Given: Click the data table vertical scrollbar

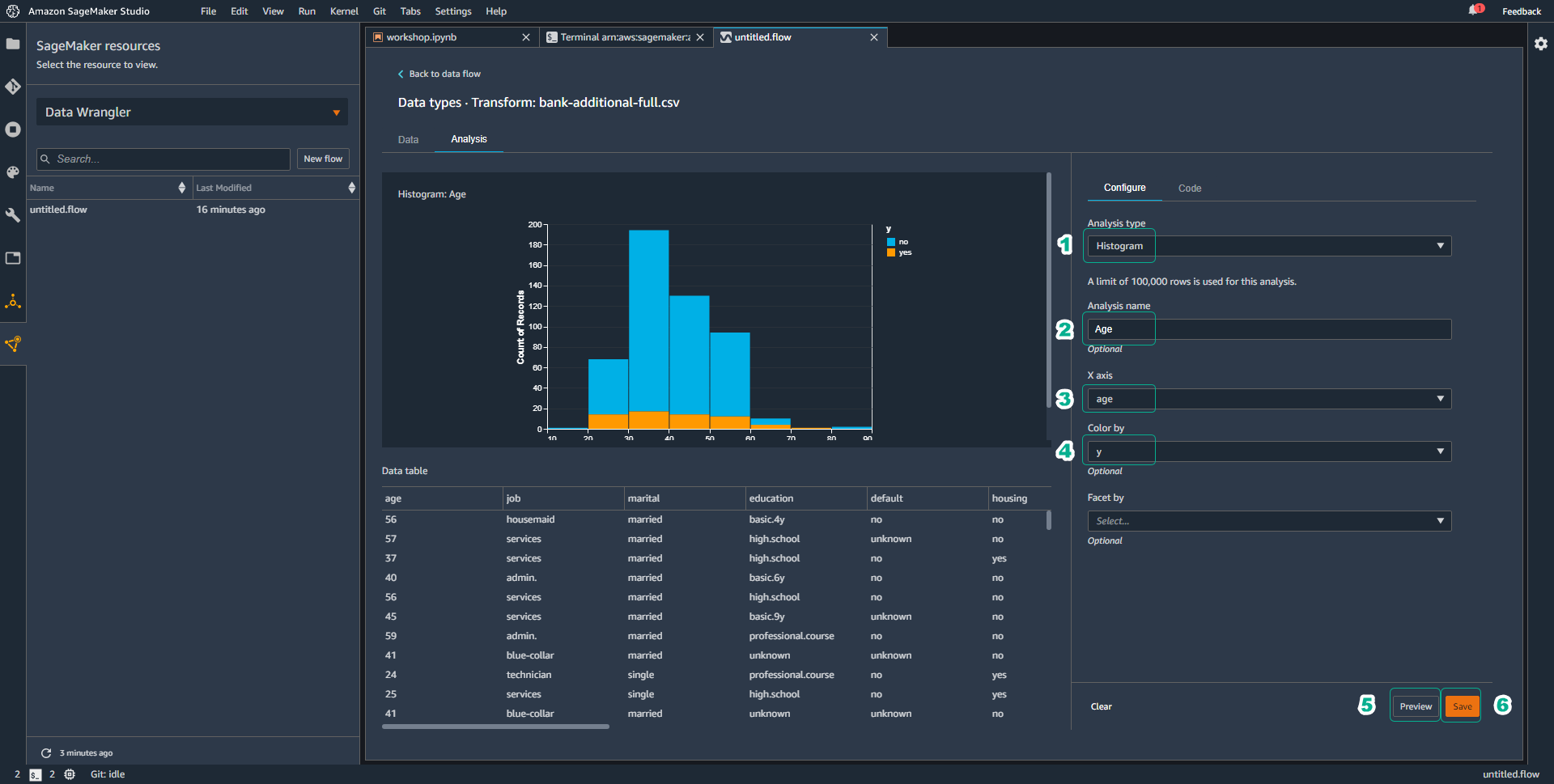Looking at the screenshot, I should [x=1049, y=519].
